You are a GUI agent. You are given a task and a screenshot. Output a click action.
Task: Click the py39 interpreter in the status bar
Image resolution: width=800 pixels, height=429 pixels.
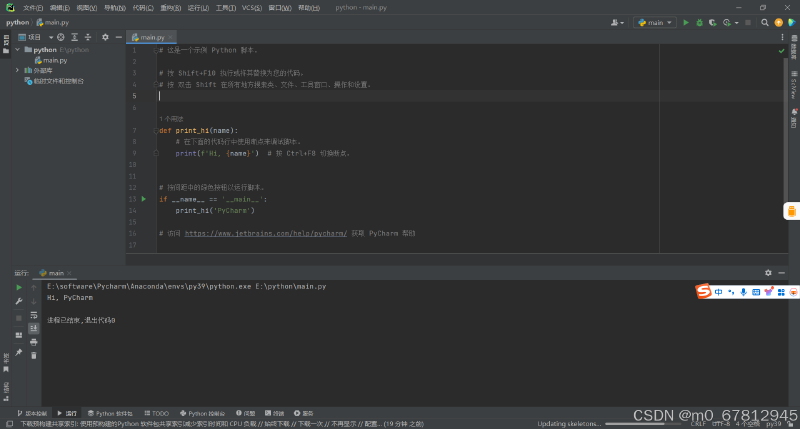(773, 423)
